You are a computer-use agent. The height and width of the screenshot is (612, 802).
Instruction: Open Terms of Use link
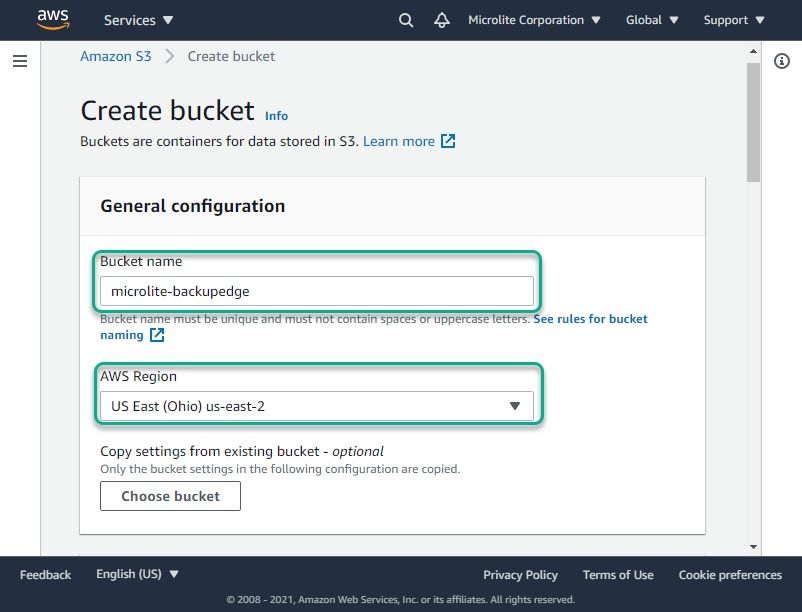click(x=618, y=575)
